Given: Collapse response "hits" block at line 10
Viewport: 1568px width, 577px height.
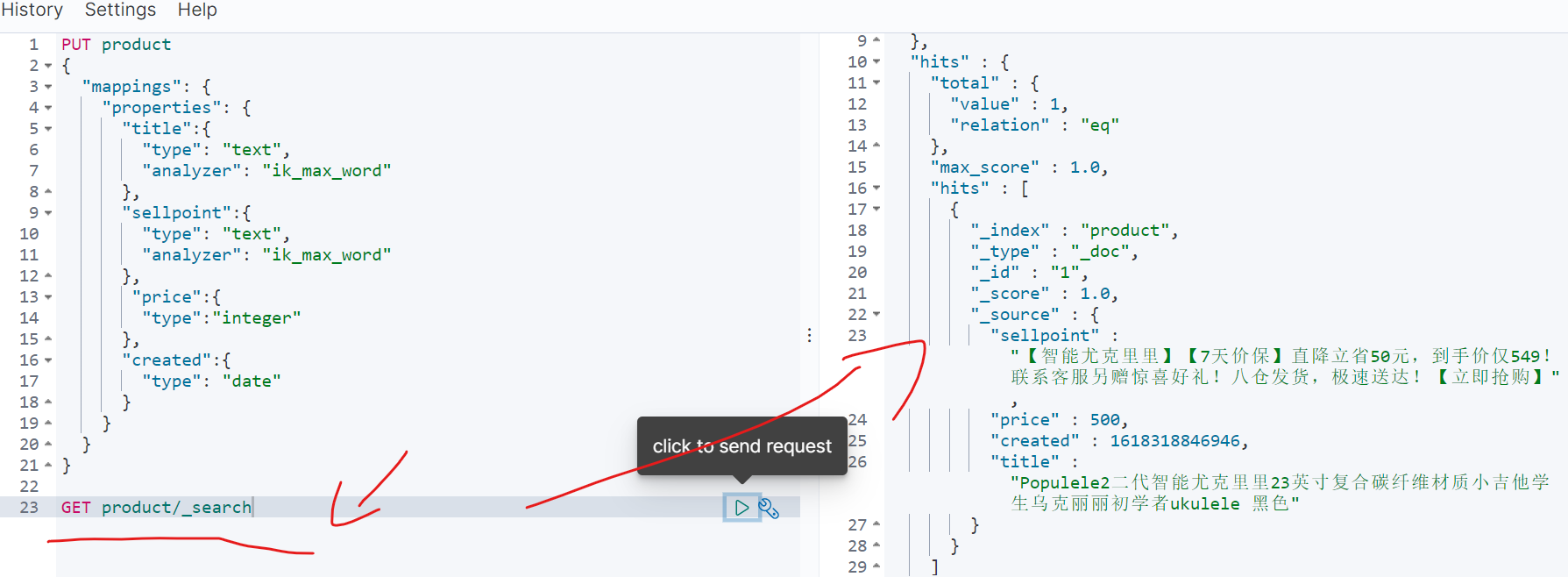Looking at the screenshot, I should [x=876, y=62].
